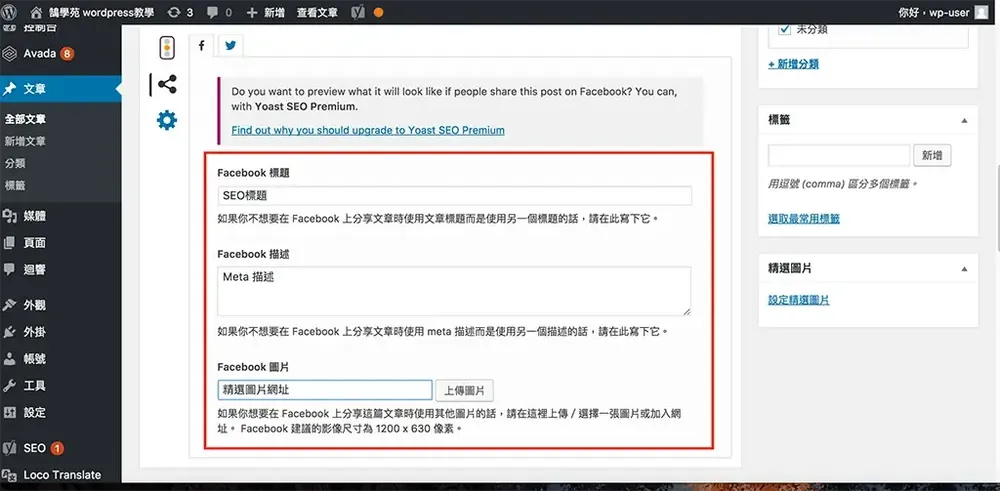1000x491 pixels.
Task: Select the Yoast advanced gear tab icon
Action: pyautogui.click(x=167, y=120)
